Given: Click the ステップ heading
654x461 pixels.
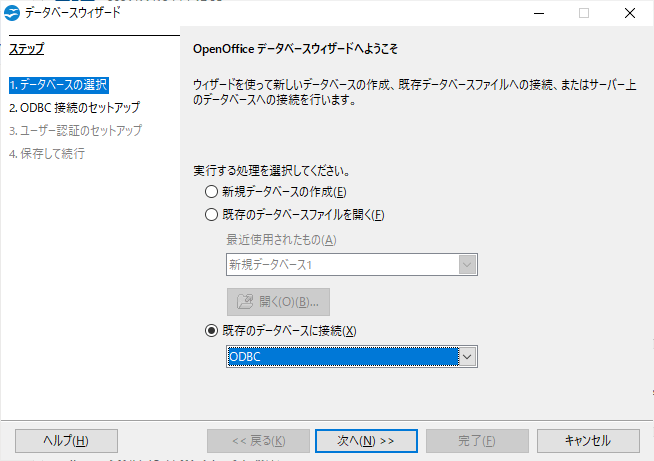Looking at the screenshot, I should 27,49.
